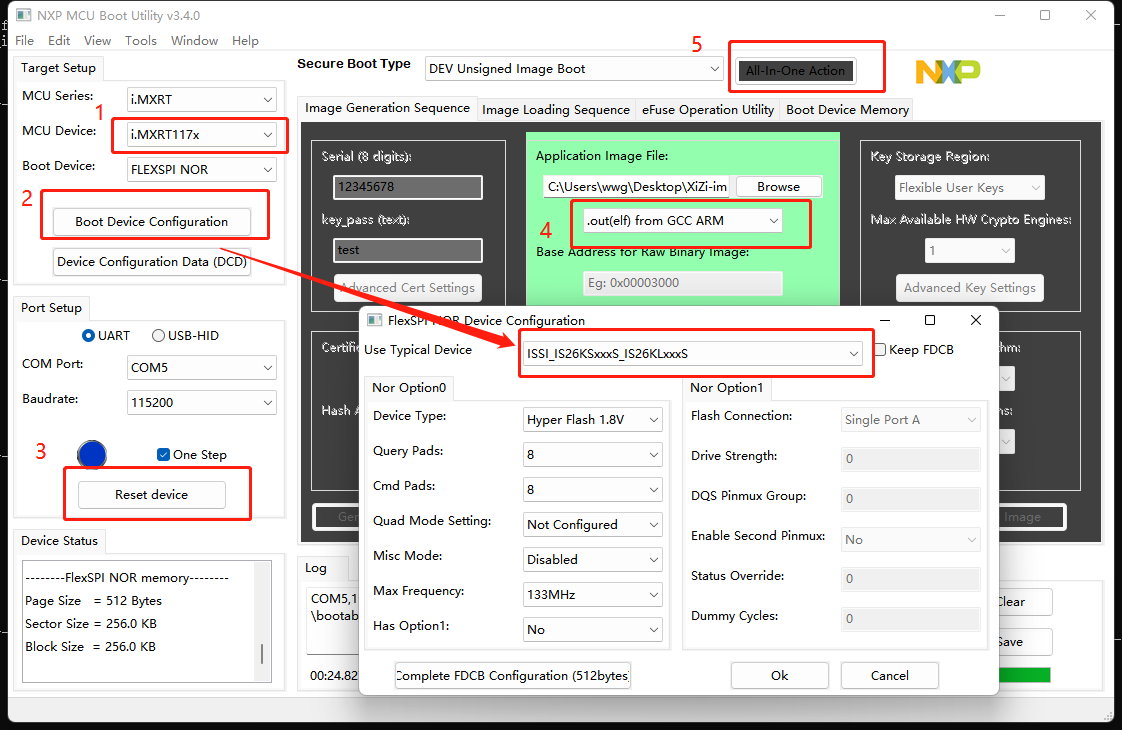Viewport: 1122px width, 730px height.
Task: Click Cancel in the FlexSPI configuration dialog
Action: coord(889,676)
